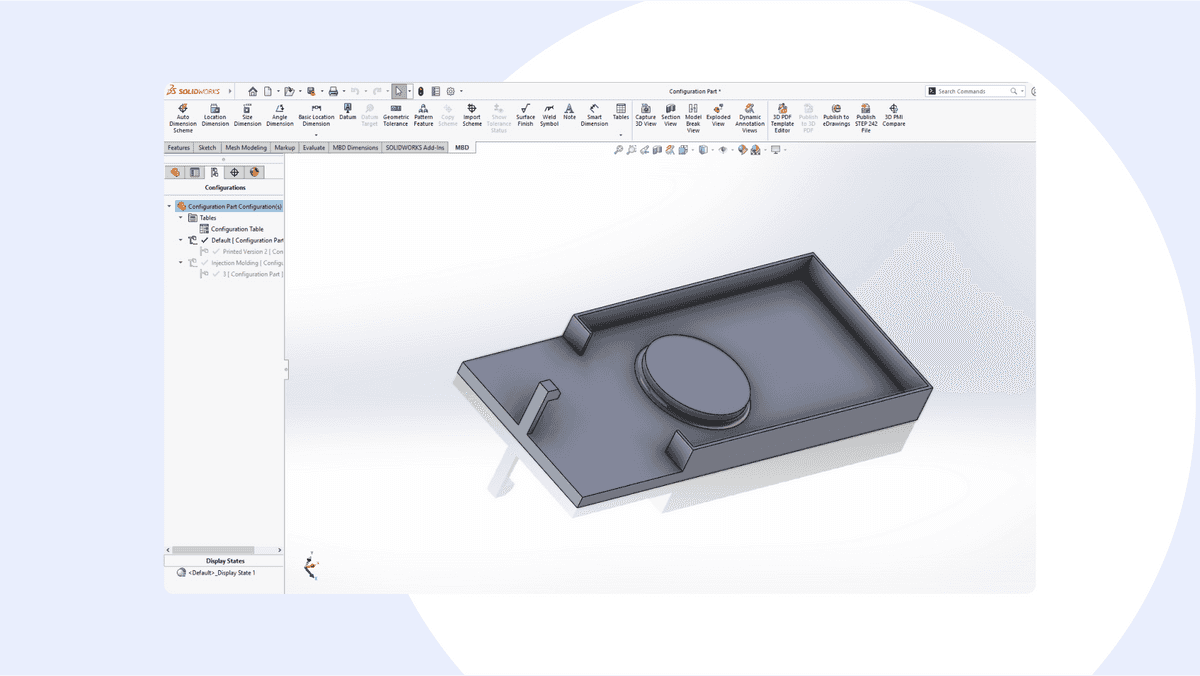The height and width of the screenshot is (676, 1200).
Task: Open Dynamic Annotation Views
Action: [x=750, y=117]
